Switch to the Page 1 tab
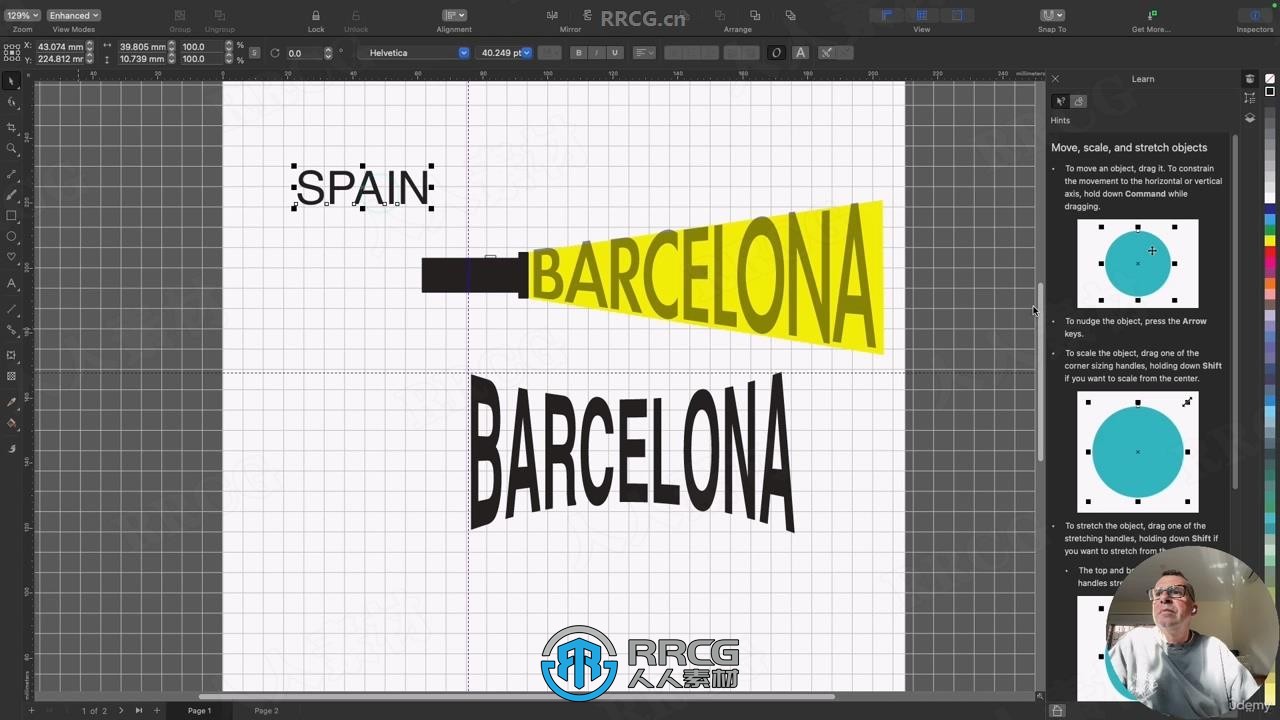1280x720 pixels. pyautogui.click(x=199, y=711)
